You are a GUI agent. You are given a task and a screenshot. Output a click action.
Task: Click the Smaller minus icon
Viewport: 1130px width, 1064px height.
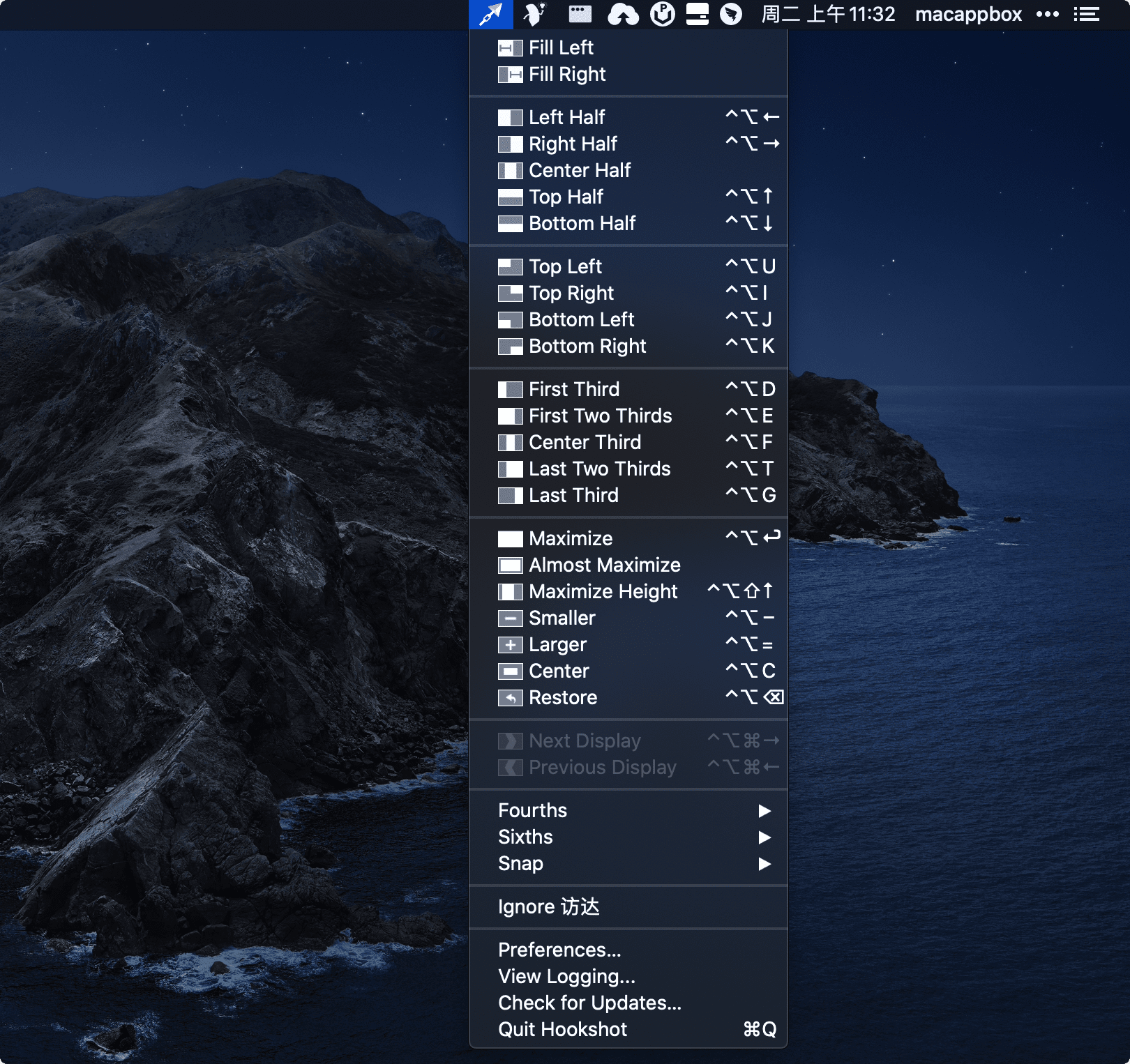tap(510, 618)
